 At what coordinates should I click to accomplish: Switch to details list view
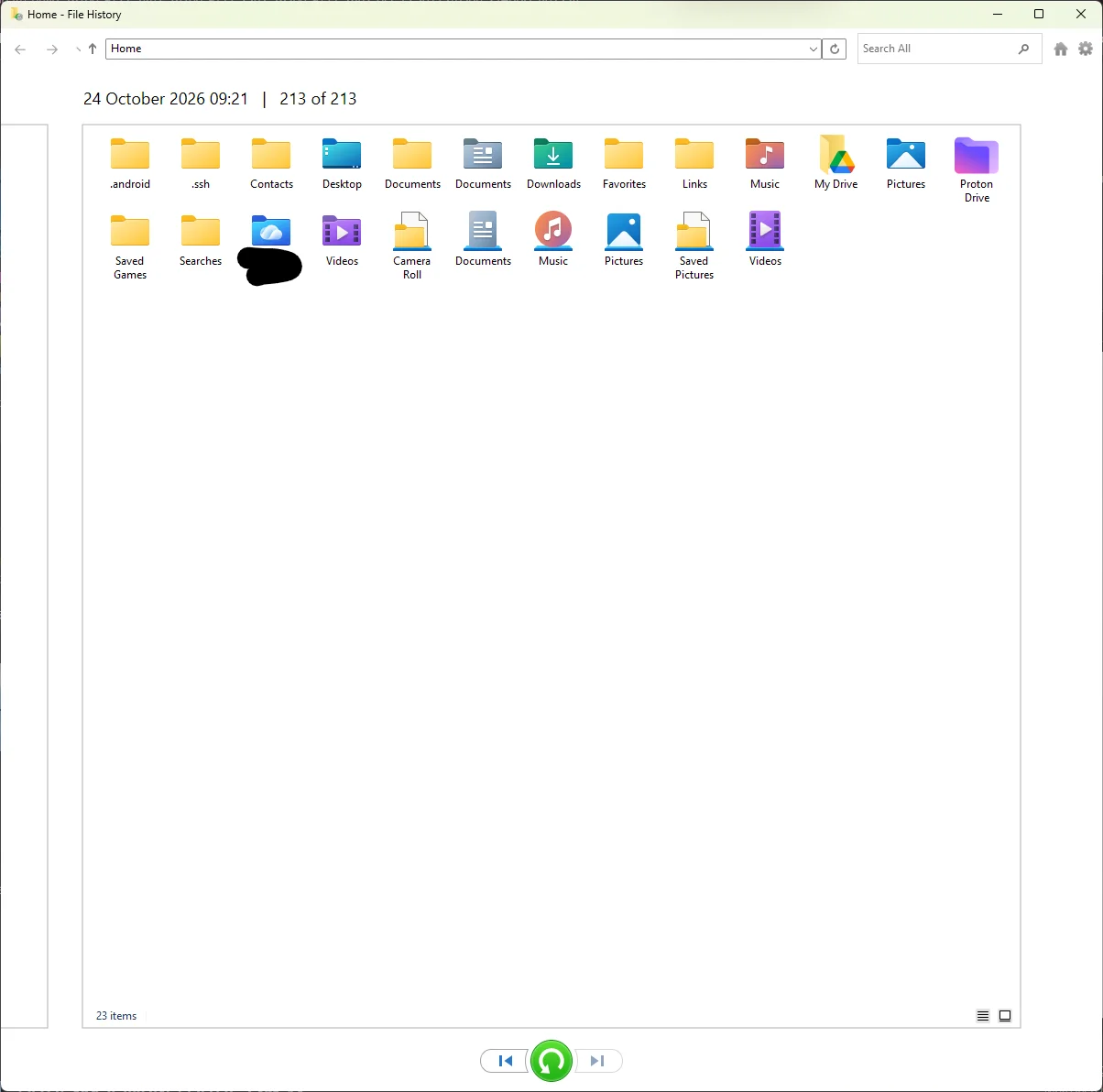(983, 1016)
